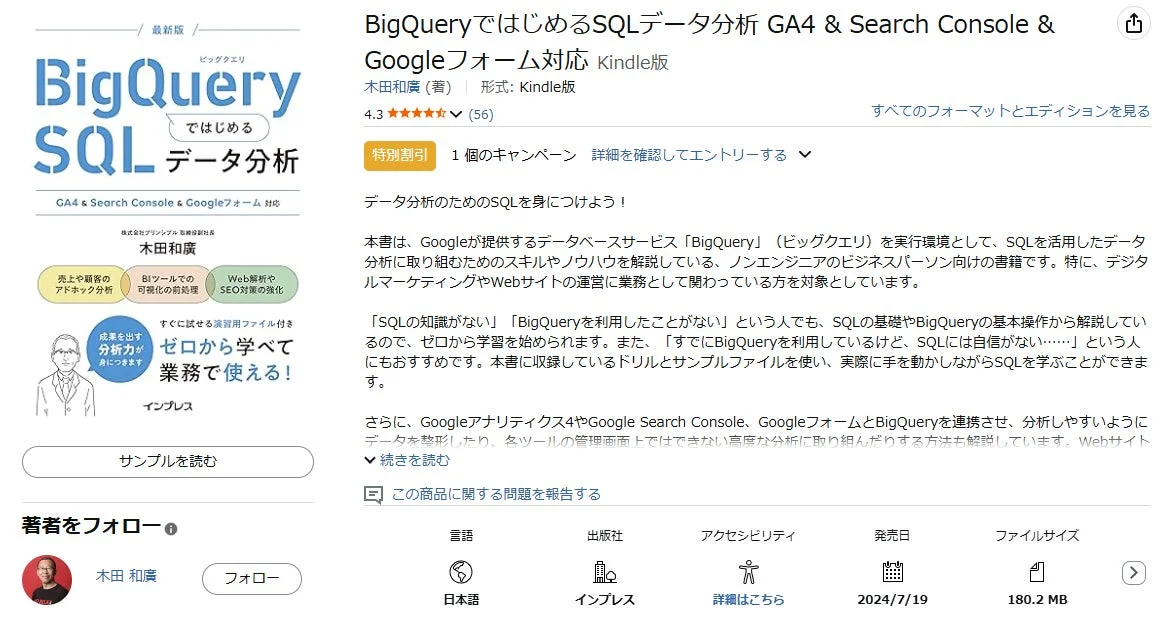Open すべてのフォーマットとエディションを見る link
The image size is (1163, 623).
[1009, 112]
